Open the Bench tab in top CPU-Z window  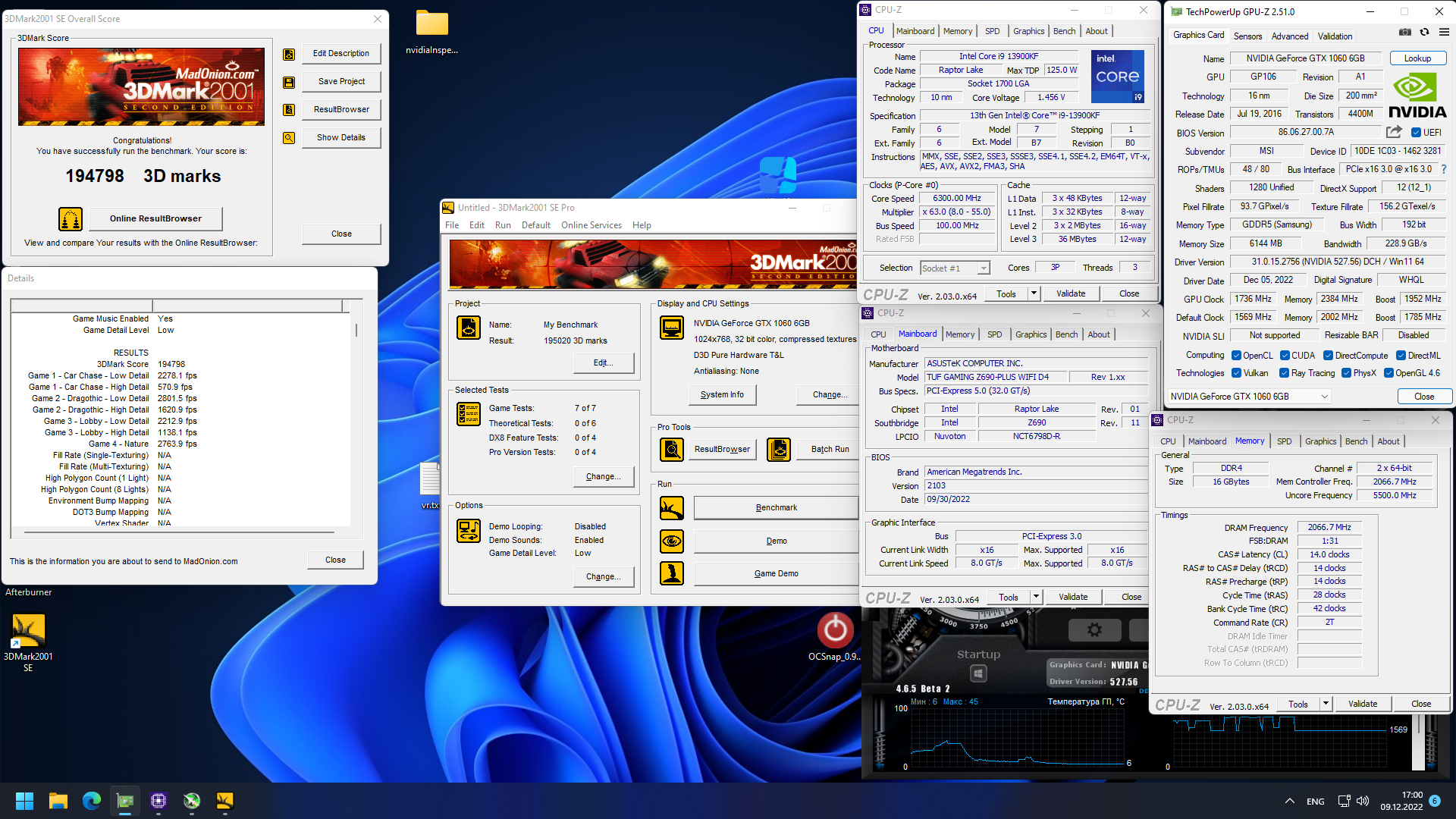(1064, 31)
